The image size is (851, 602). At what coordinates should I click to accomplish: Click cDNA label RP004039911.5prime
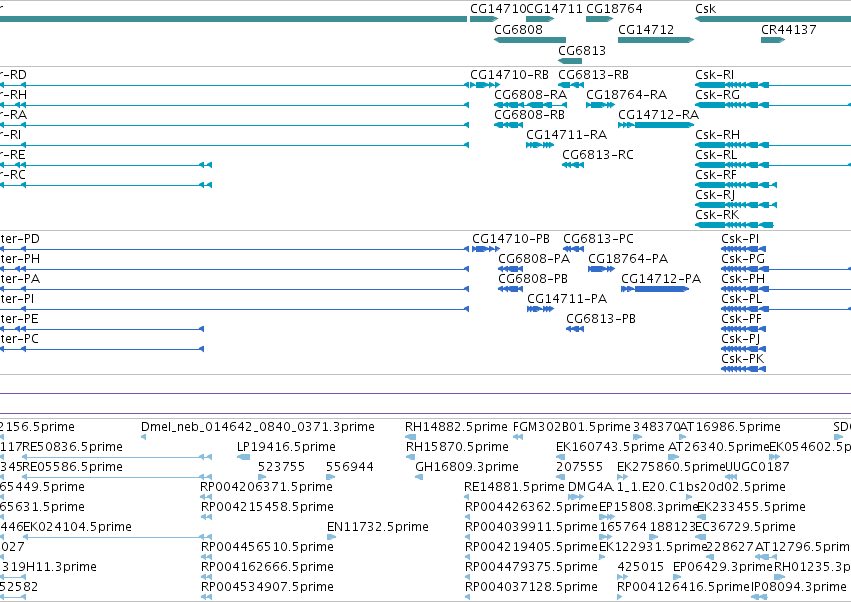pyautogui.click(x=531, y=527)
